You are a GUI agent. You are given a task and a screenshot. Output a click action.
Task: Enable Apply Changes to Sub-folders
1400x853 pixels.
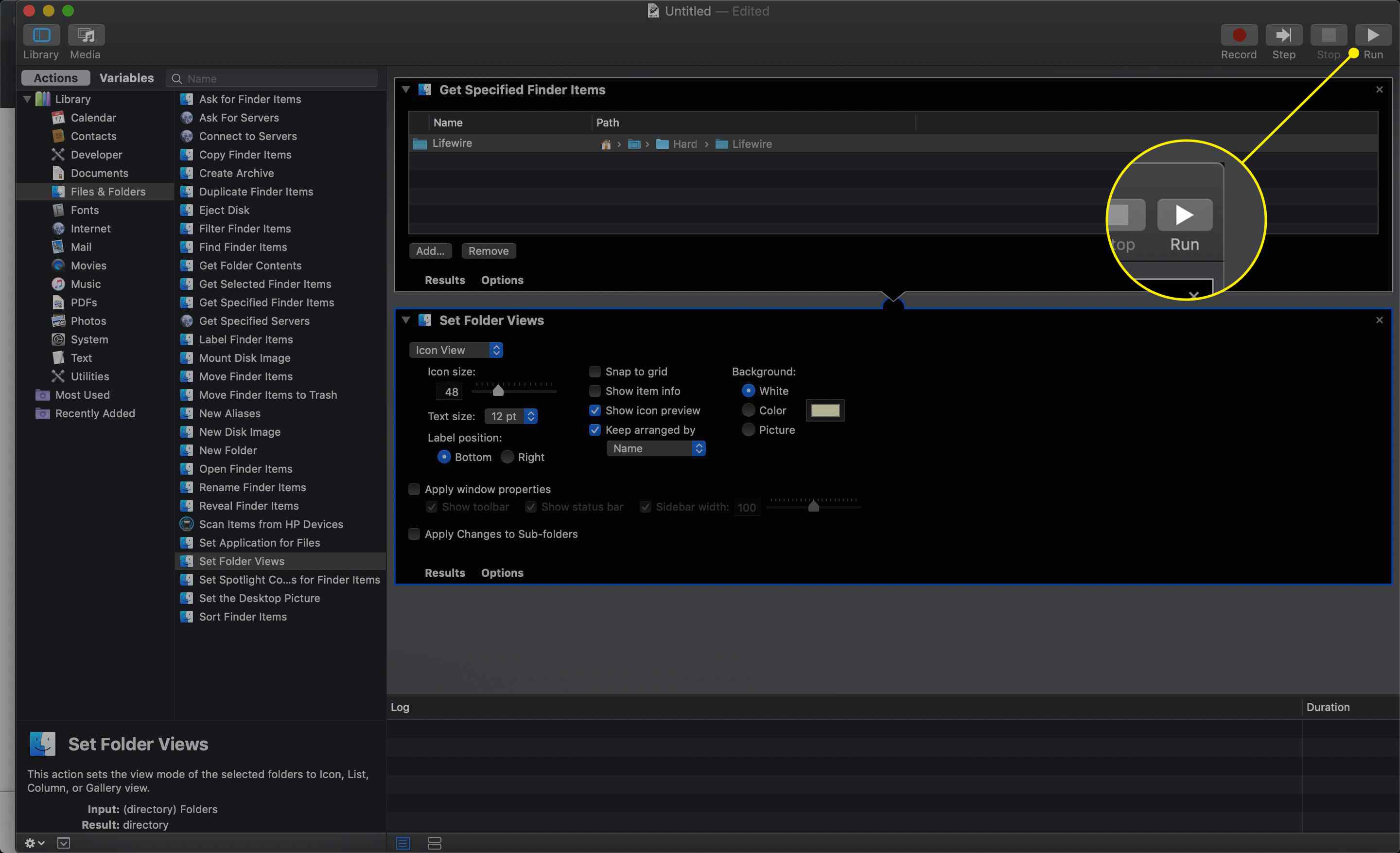point(414,533)
